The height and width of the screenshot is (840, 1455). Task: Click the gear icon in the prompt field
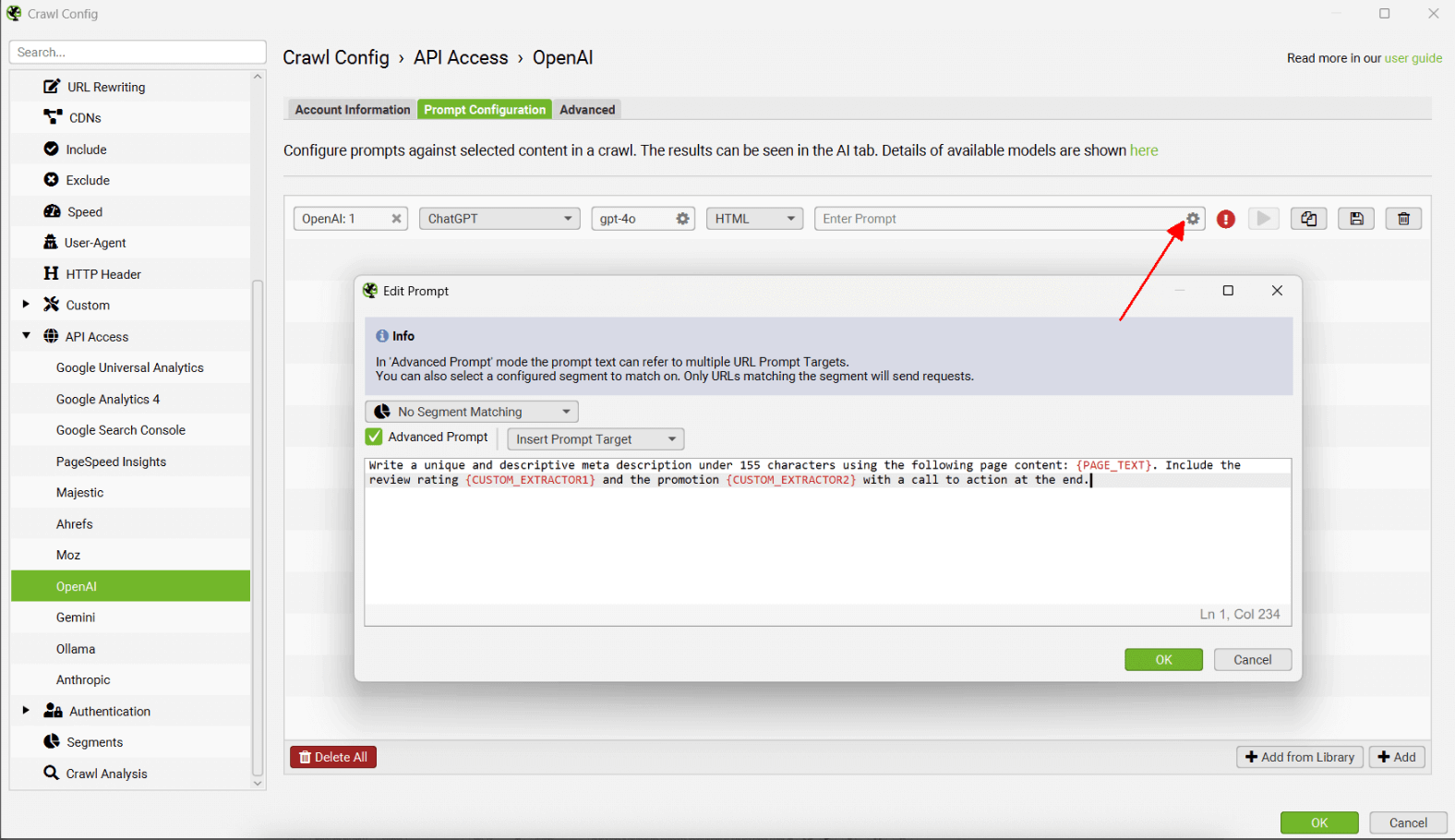click(1193, 219)
